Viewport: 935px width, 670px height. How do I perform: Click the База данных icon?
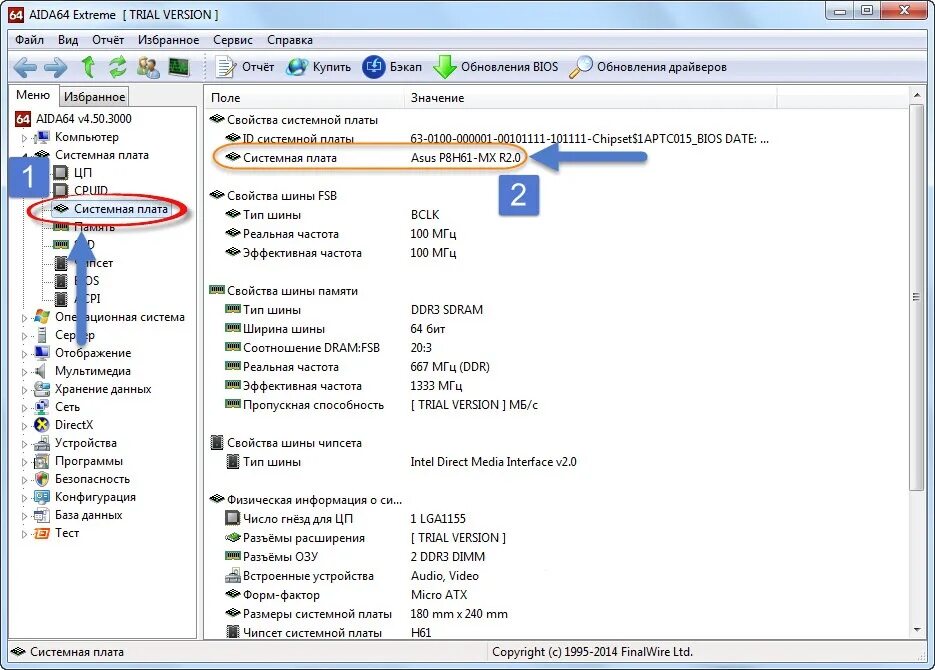click(x=42, y=515)
